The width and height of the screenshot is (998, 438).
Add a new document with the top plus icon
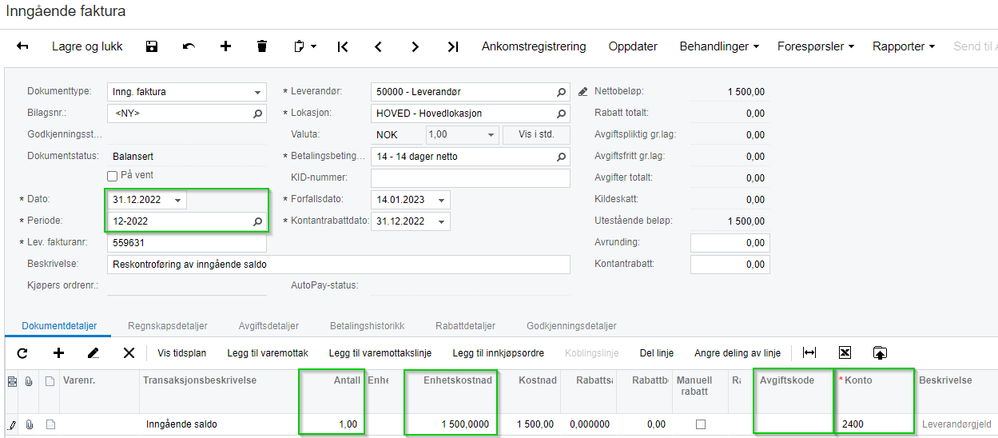[225, 46]
